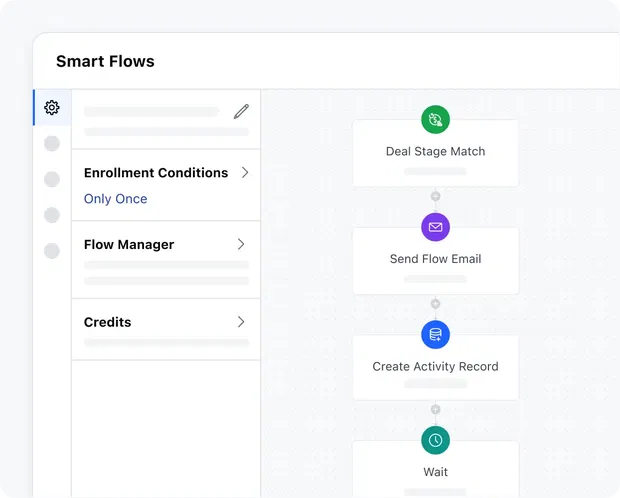Viewport: 620px width, 498px height.
Task: Expand the Enrollment Conditions chevron
Action: (244, 172)
